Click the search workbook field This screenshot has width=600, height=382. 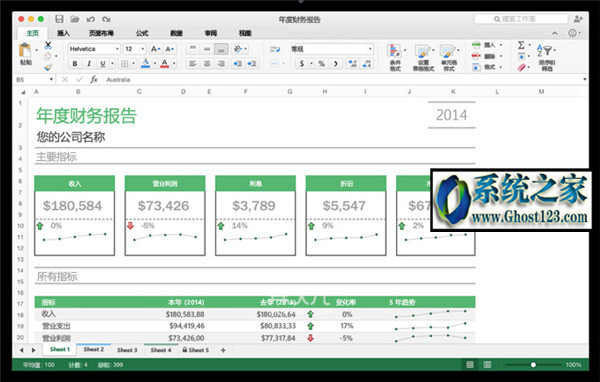point(521,19)
